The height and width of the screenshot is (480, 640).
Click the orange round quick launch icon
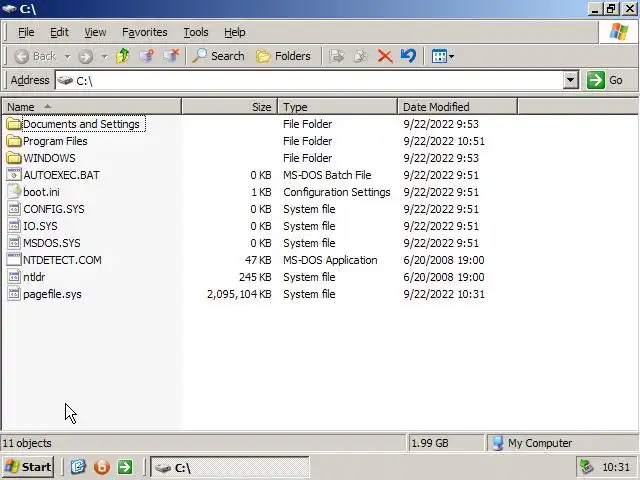tap(102, 467)
